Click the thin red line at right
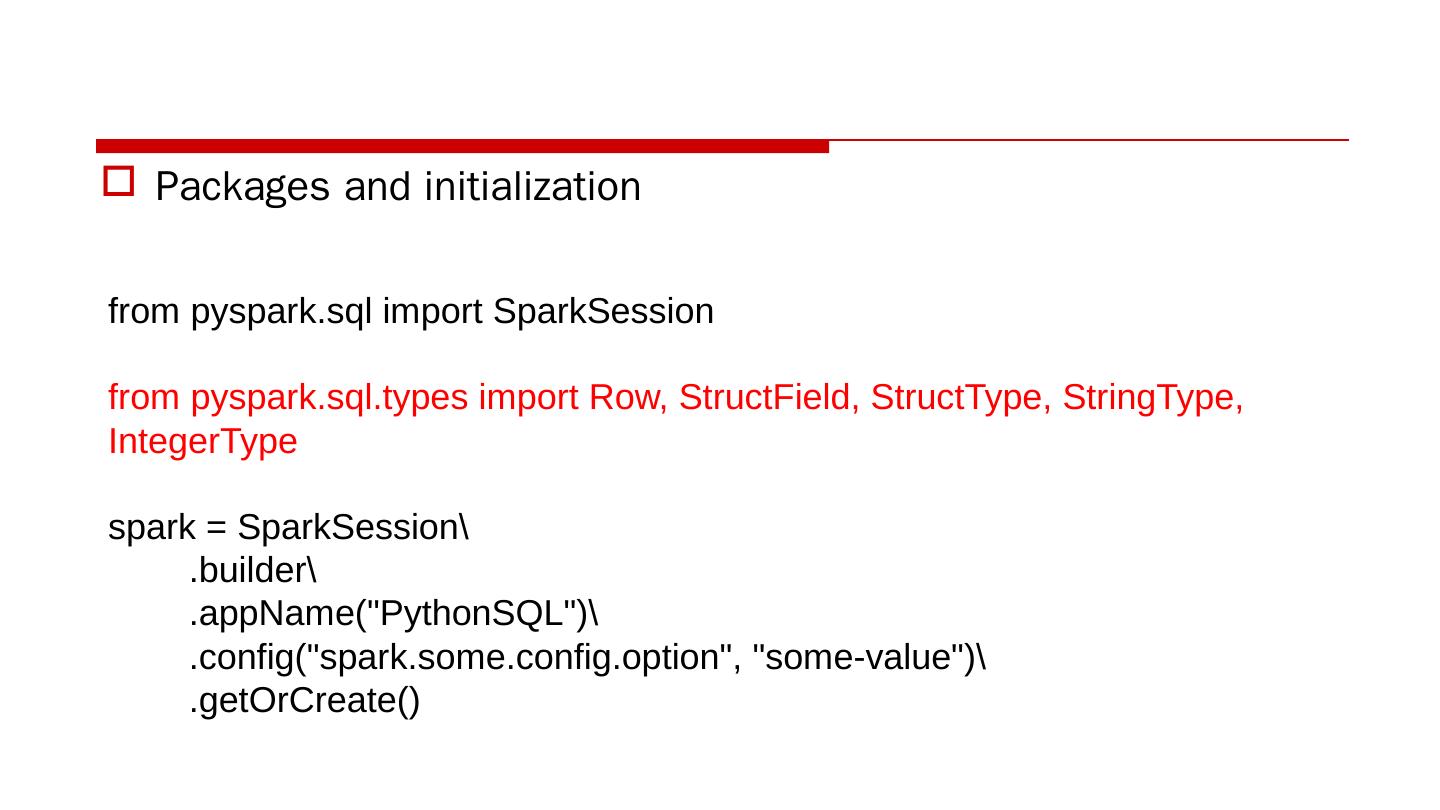The image size is (1440, 810). click(1088, 140)
